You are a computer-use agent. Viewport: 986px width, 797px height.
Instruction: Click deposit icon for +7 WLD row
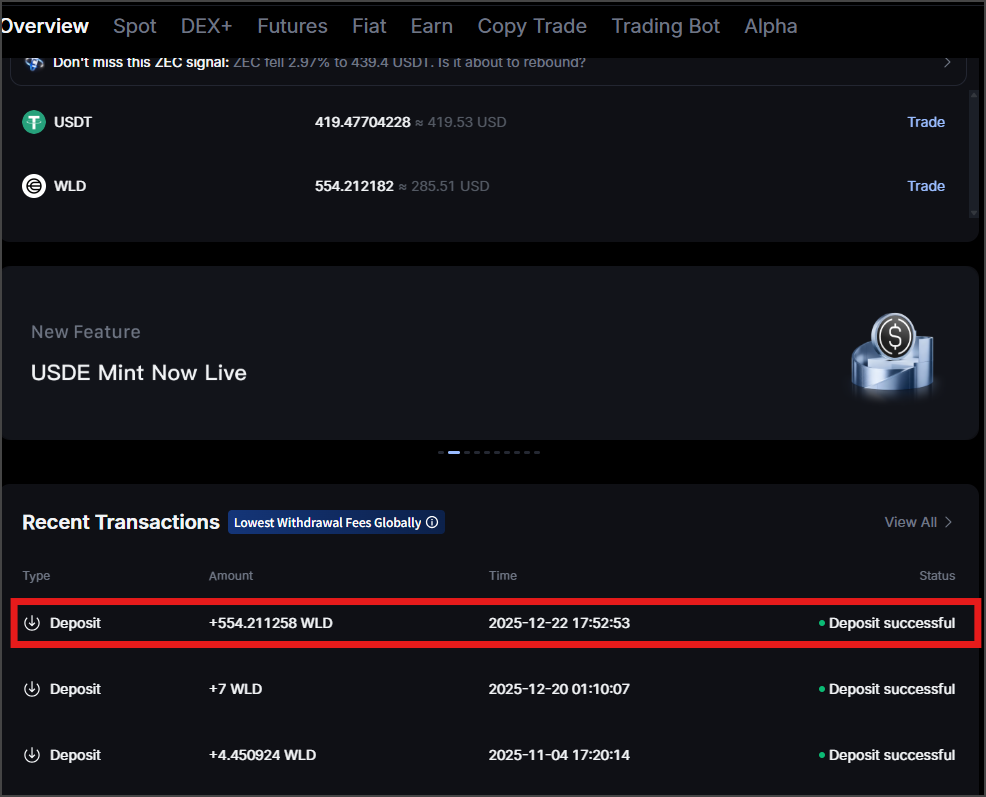[32, 689]
